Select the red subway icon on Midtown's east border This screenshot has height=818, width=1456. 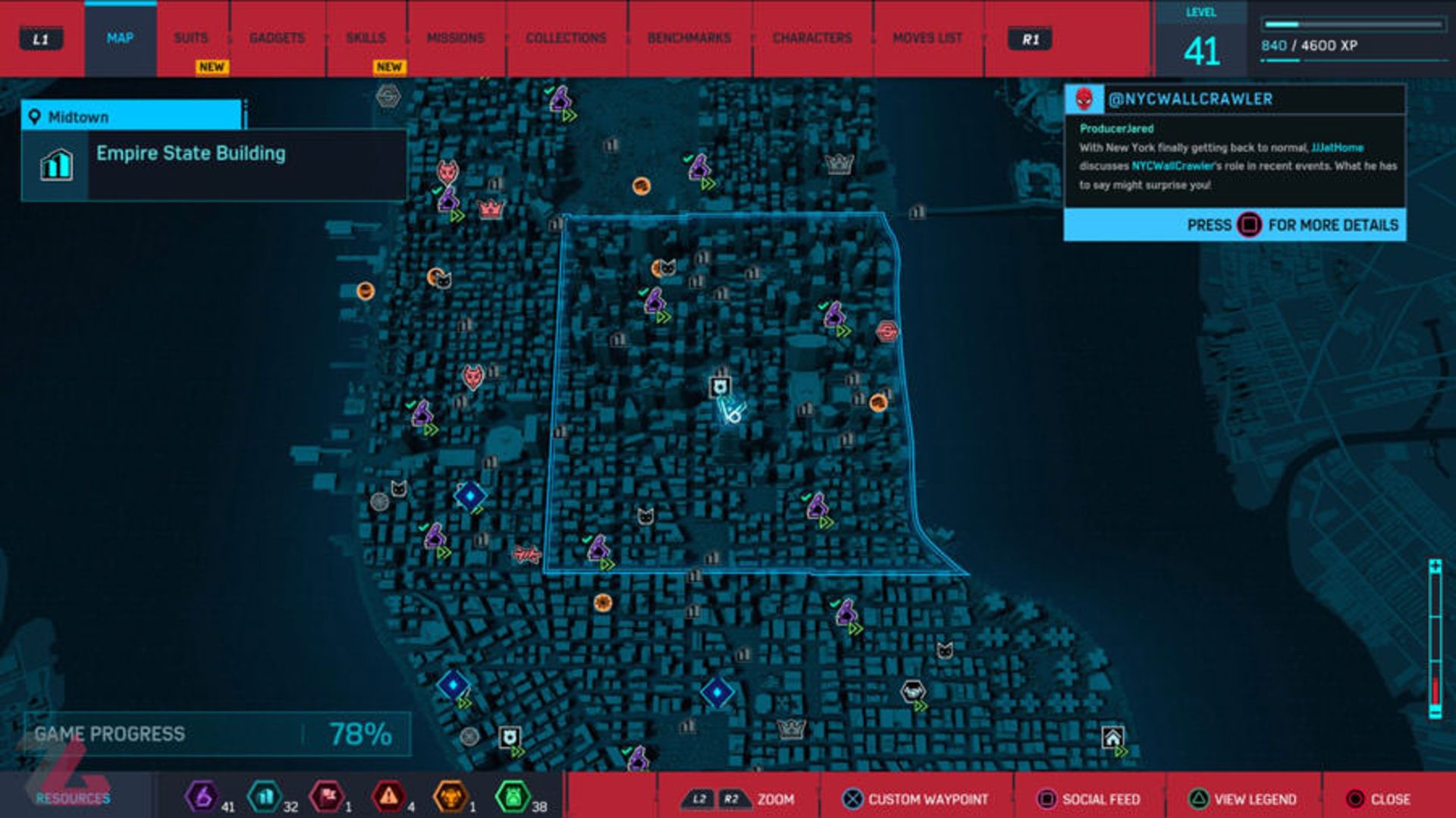(x=886, y=331)
